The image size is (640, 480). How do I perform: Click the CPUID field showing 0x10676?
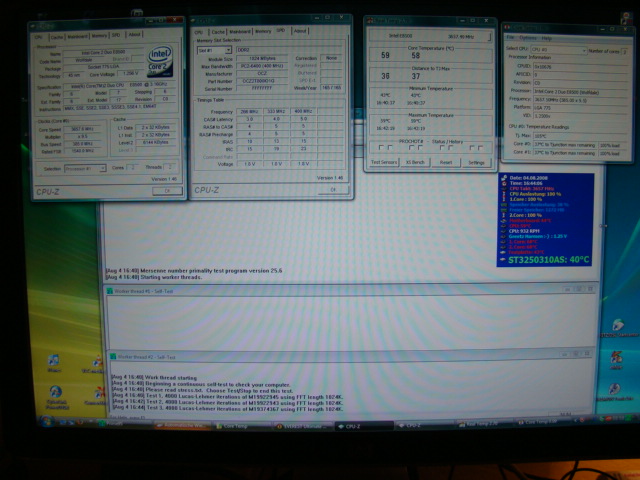click(580, 66)
